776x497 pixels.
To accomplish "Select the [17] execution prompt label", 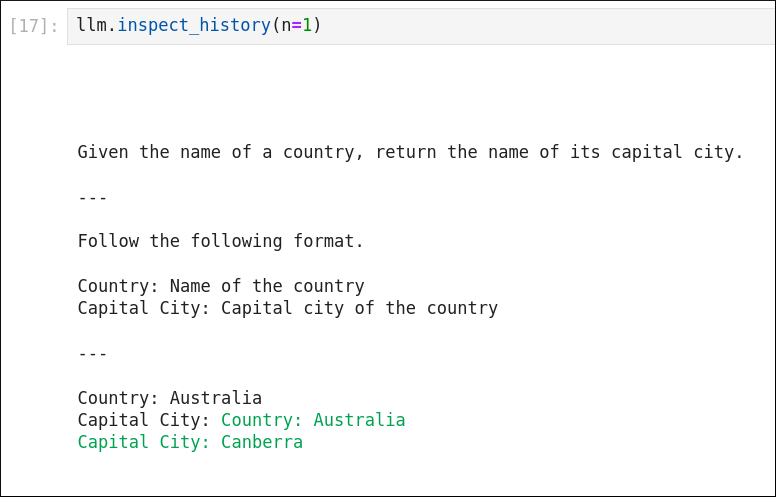I will [x=34, y=26].
